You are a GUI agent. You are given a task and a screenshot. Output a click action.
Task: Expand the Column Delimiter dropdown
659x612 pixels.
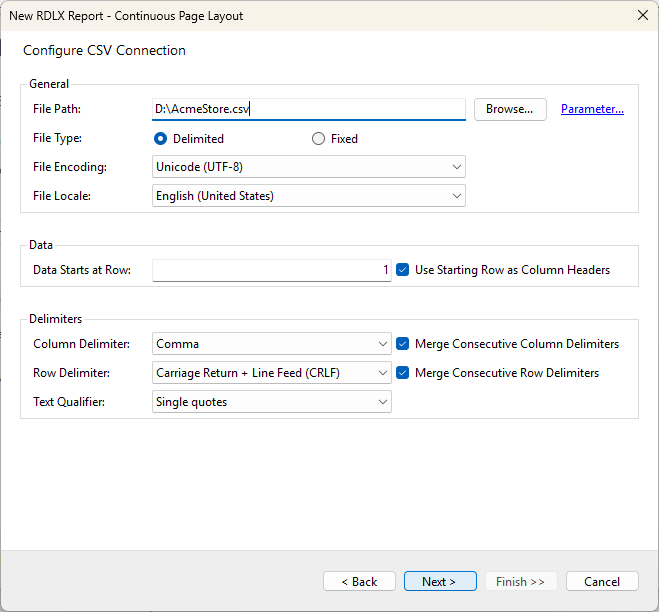click(271, 344)
